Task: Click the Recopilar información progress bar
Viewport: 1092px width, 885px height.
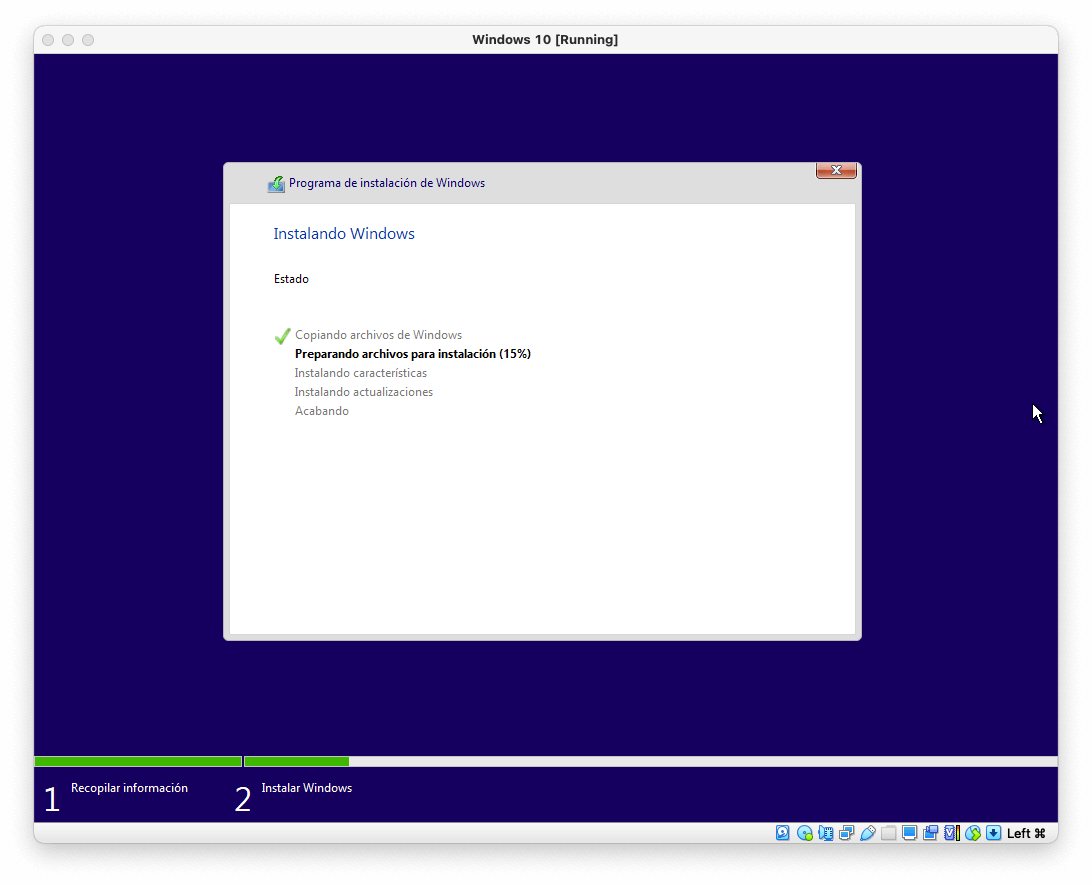Action: pyautogui.click(x=138, y=761)
